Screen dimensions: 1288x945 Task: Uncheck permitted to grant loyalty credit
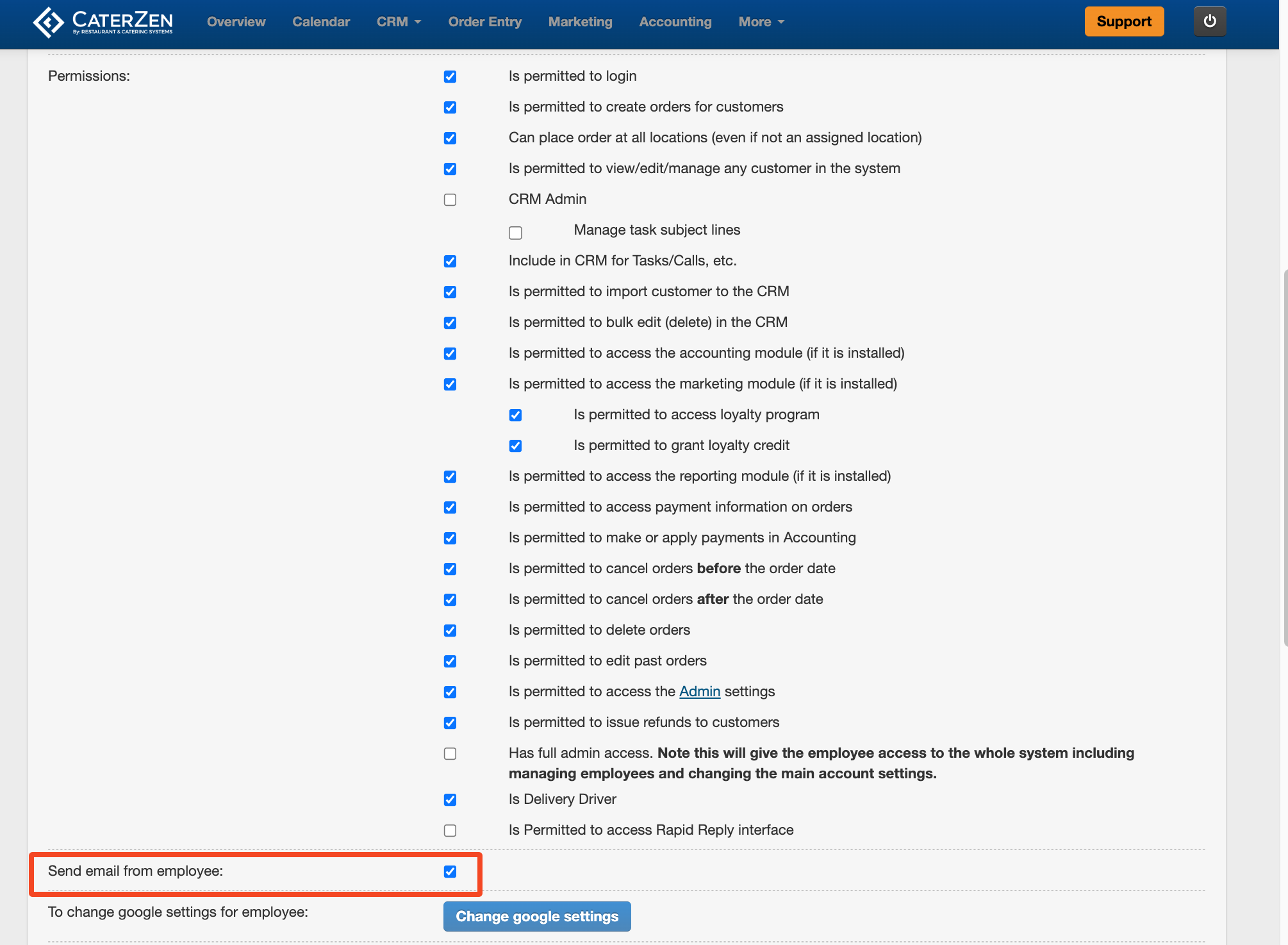point(515,446)
